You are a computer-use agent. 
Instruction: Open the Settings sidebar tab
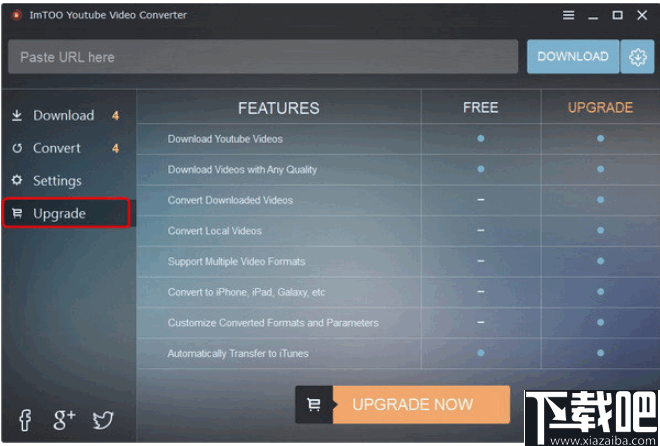pyautogui.click(x=69, y=181)
